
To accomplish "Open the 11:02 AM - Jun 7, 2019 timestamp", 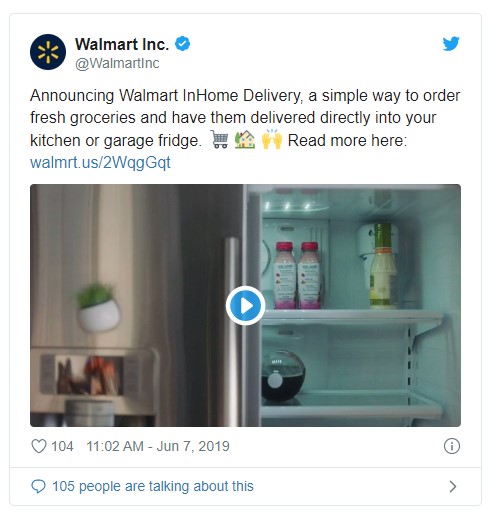I will [158, 446].
